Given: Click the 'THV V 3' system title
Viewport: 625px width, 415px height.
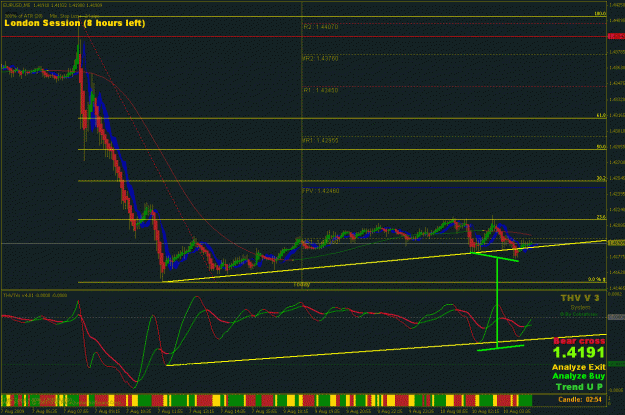Looking at the screenshot, I should [x=580, y=298].
